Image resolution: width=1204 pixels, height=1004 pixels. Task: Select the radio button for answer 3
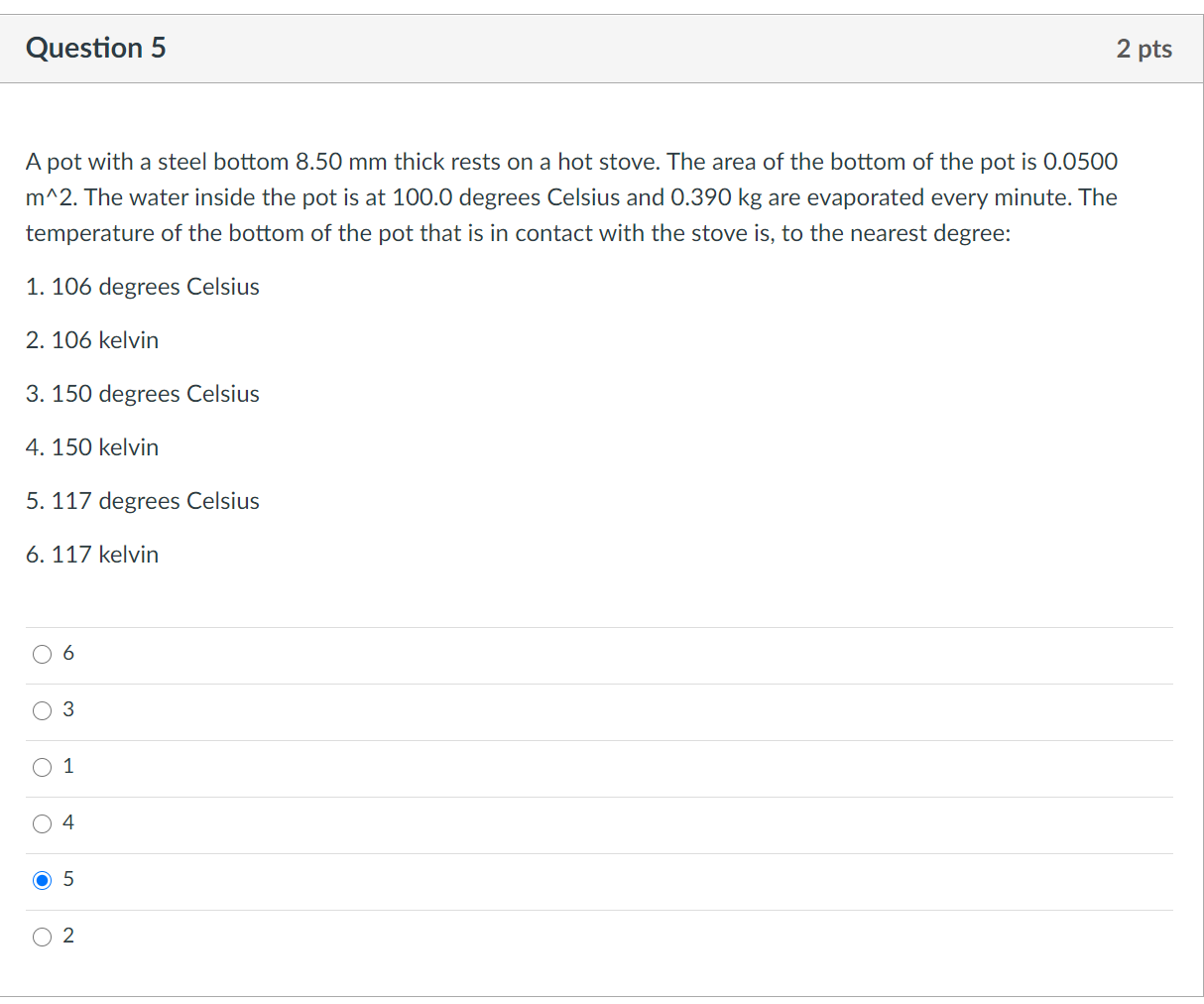(42, 709)
